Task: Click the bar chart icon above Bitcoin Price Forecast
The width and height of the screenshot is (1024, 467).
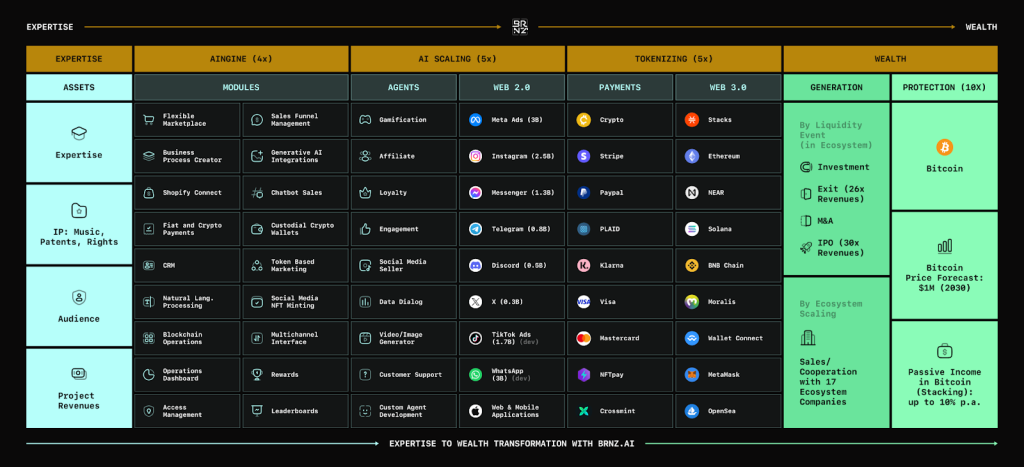Action: click(944, 246)
